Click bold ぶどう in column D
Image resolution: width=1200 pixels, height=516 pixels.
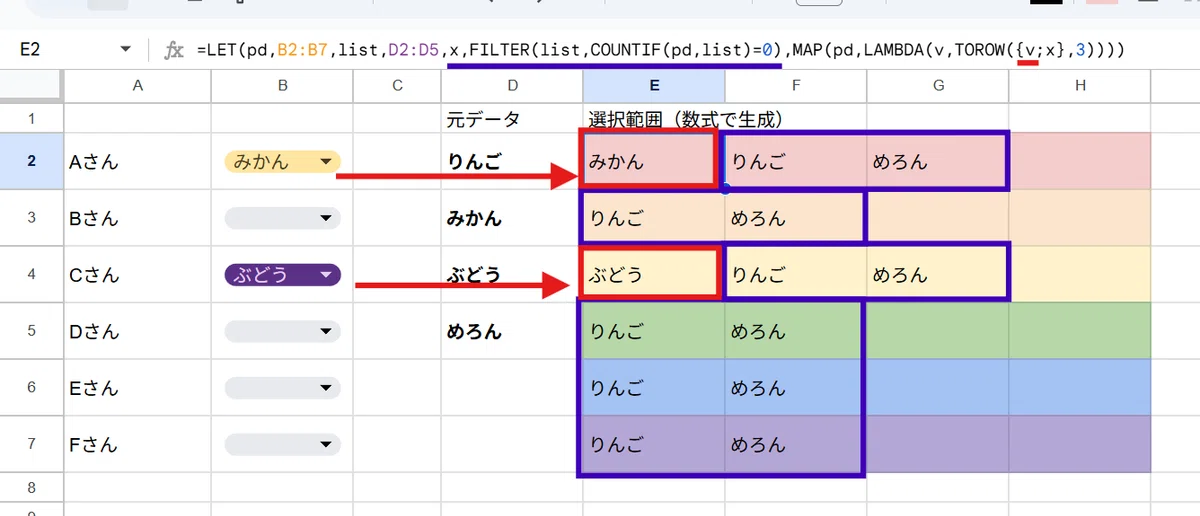tap(475, 275)
